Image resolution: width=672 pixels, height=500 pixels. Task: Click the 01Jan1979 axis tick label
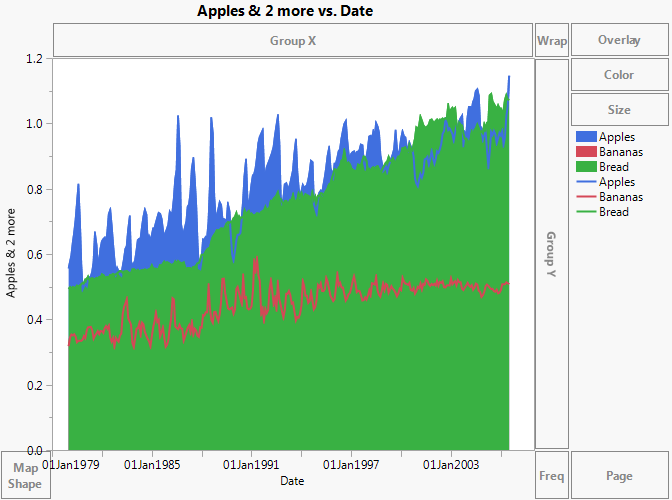pos(71,465)
